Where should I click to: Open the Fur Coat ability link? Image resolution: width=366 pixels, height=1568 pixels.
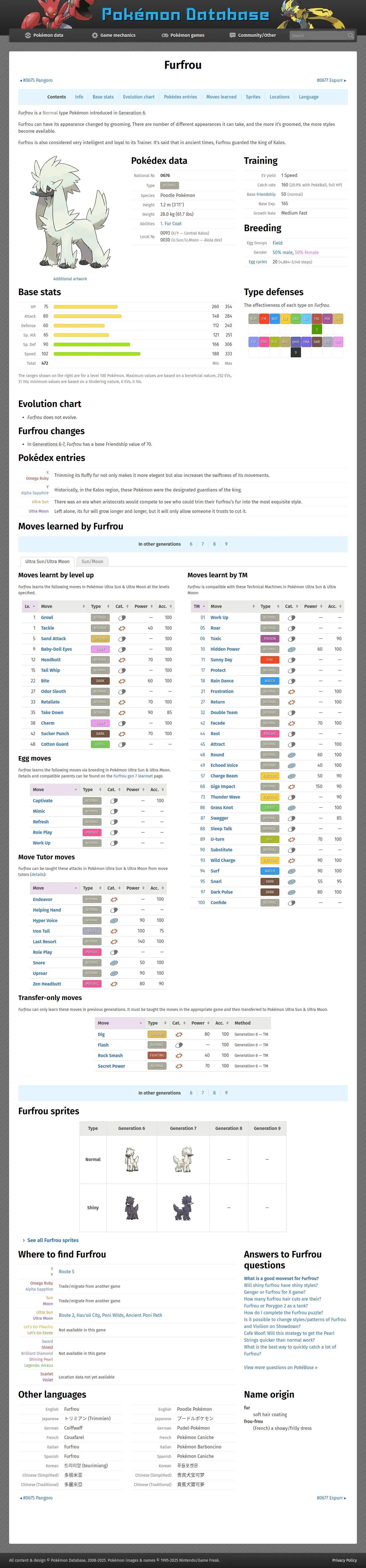point(173,223)
